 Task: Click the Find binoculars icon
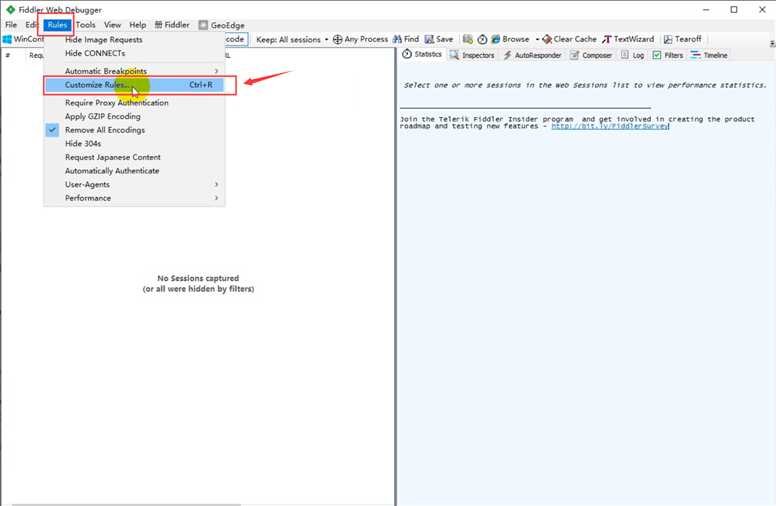click(397, 39)
